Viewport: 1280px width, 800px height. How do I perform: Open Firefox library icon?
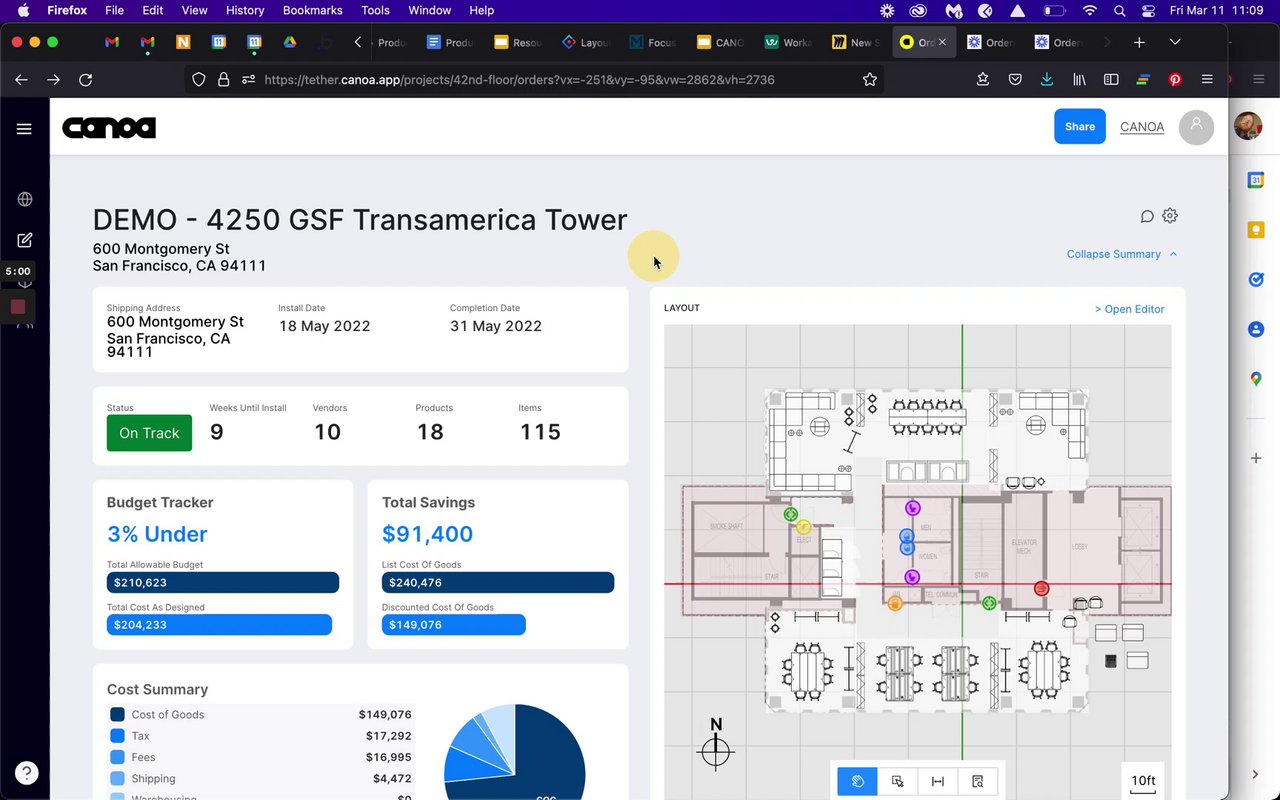(x=1079, y=80)
